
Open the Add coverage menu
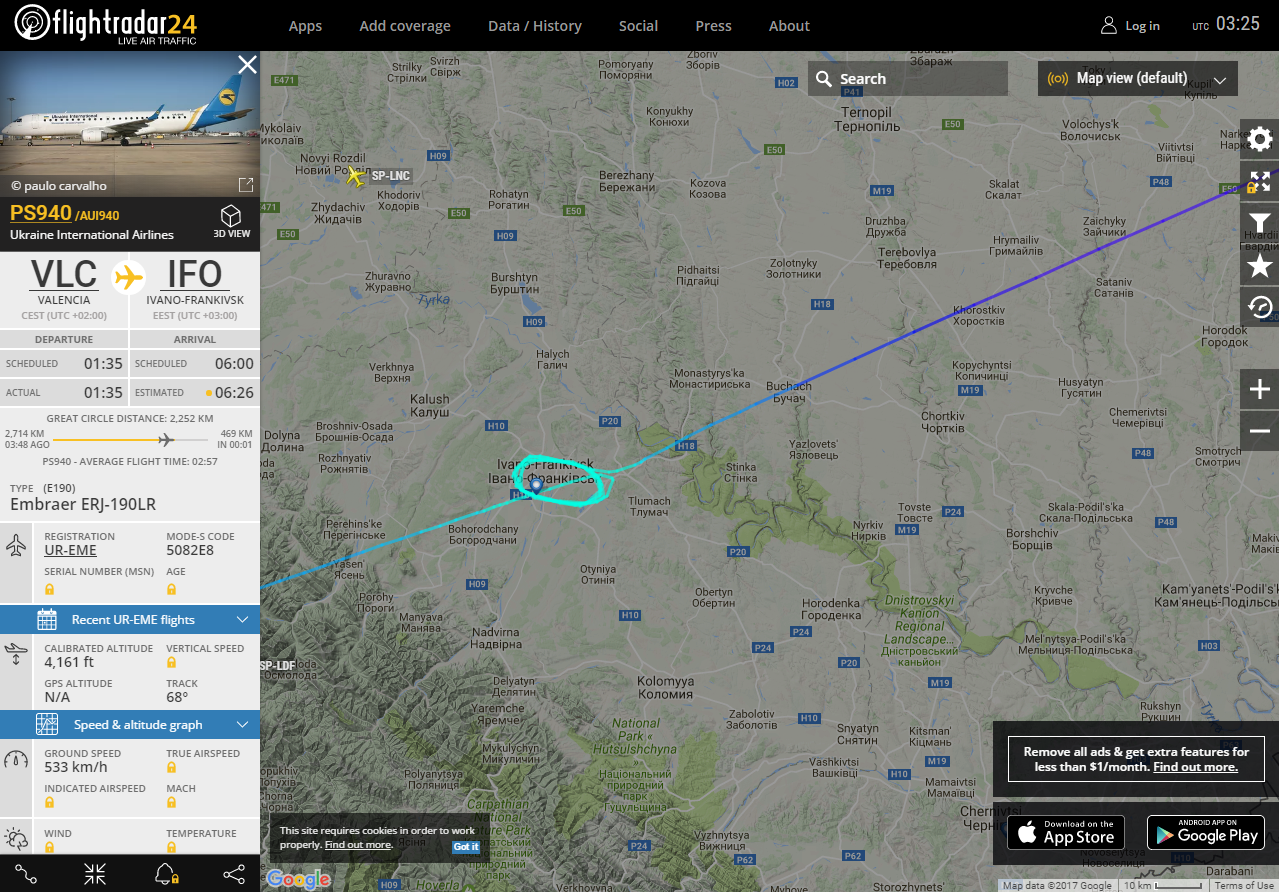[x=405, y=26]
